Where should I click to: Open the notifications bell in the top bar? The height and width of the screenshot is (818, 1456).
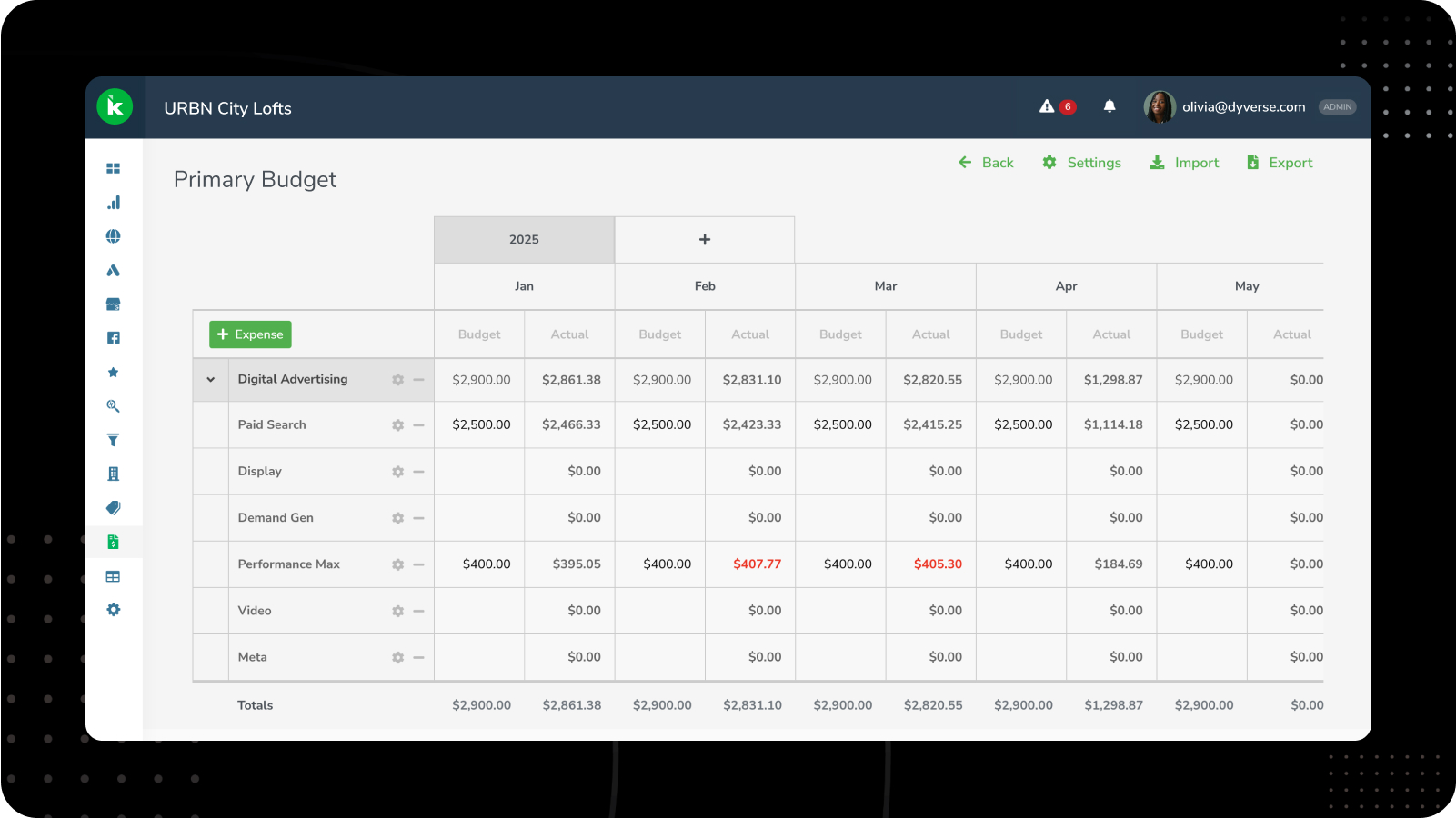point(1110,106)
